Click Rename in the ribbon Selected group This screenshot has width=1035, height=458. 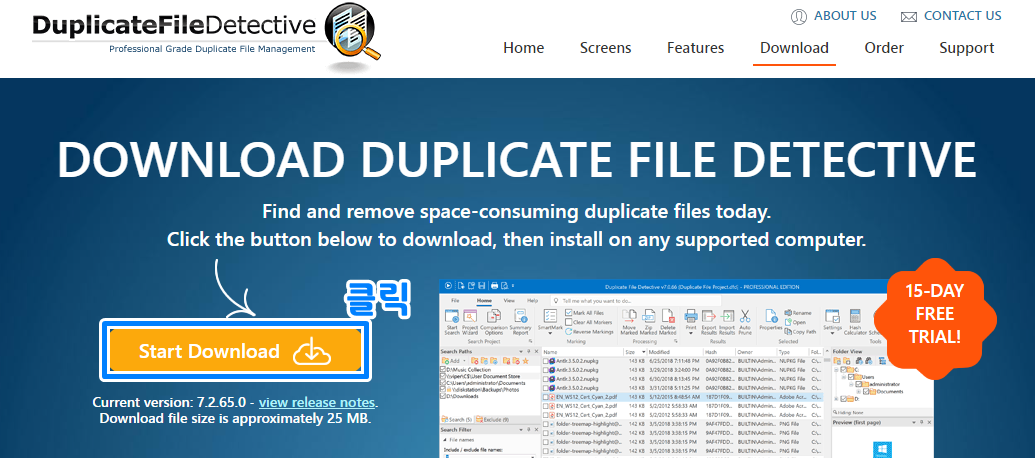tap(798, 313)
